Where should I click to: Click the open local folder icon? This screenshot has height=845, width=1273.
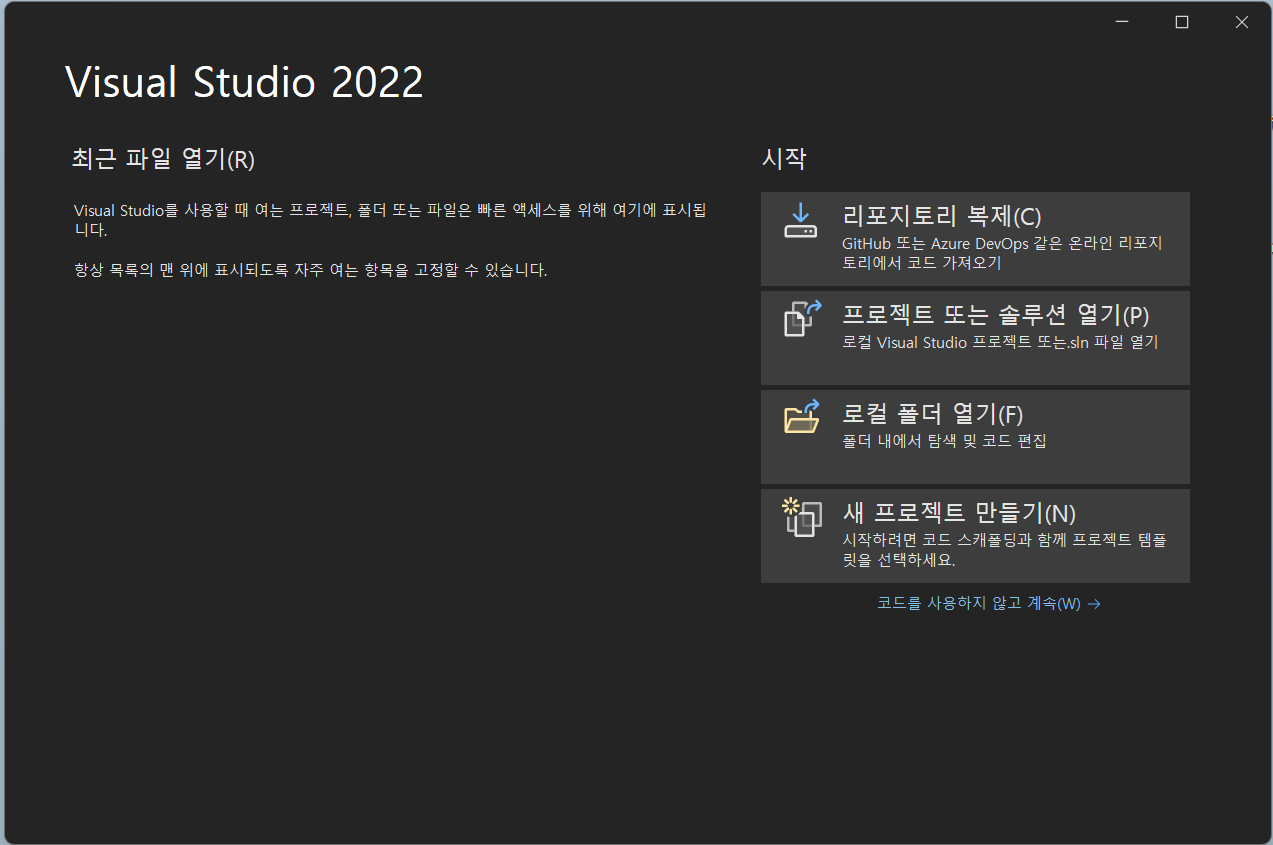(x=801, y=417)
